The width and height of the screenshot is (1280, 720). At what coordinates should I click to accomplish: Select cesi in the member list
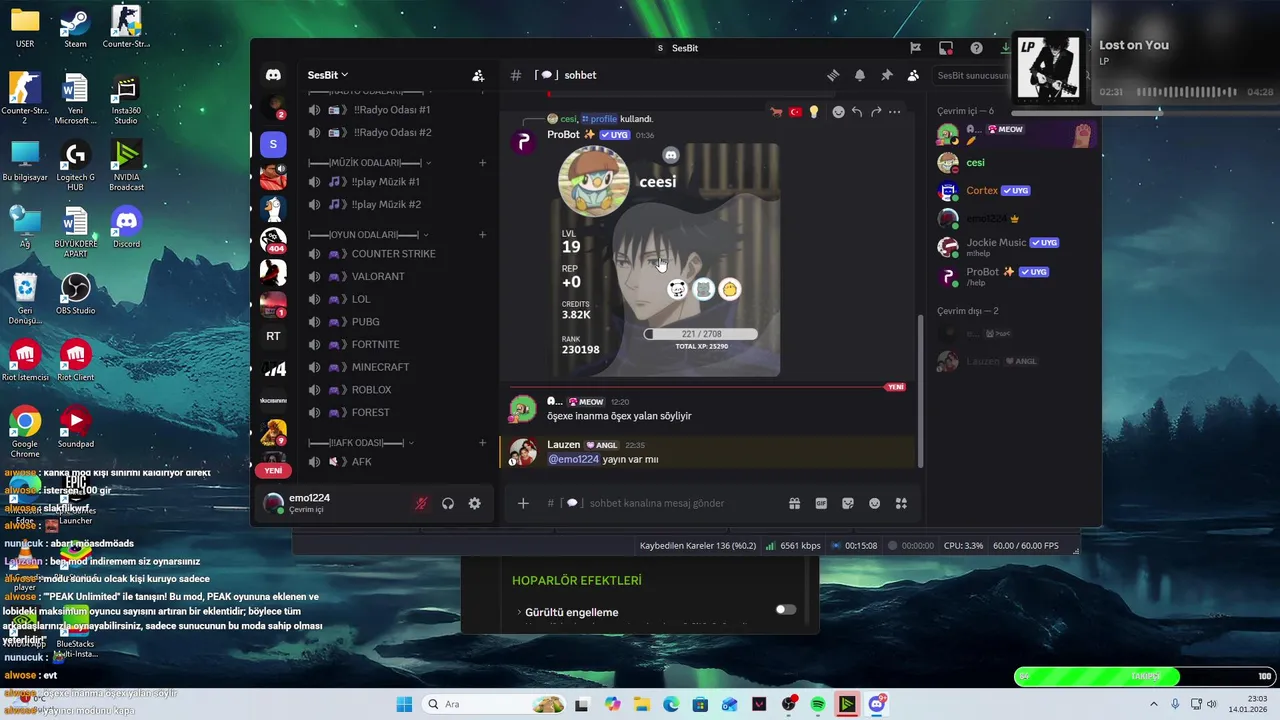point(1015,163)
